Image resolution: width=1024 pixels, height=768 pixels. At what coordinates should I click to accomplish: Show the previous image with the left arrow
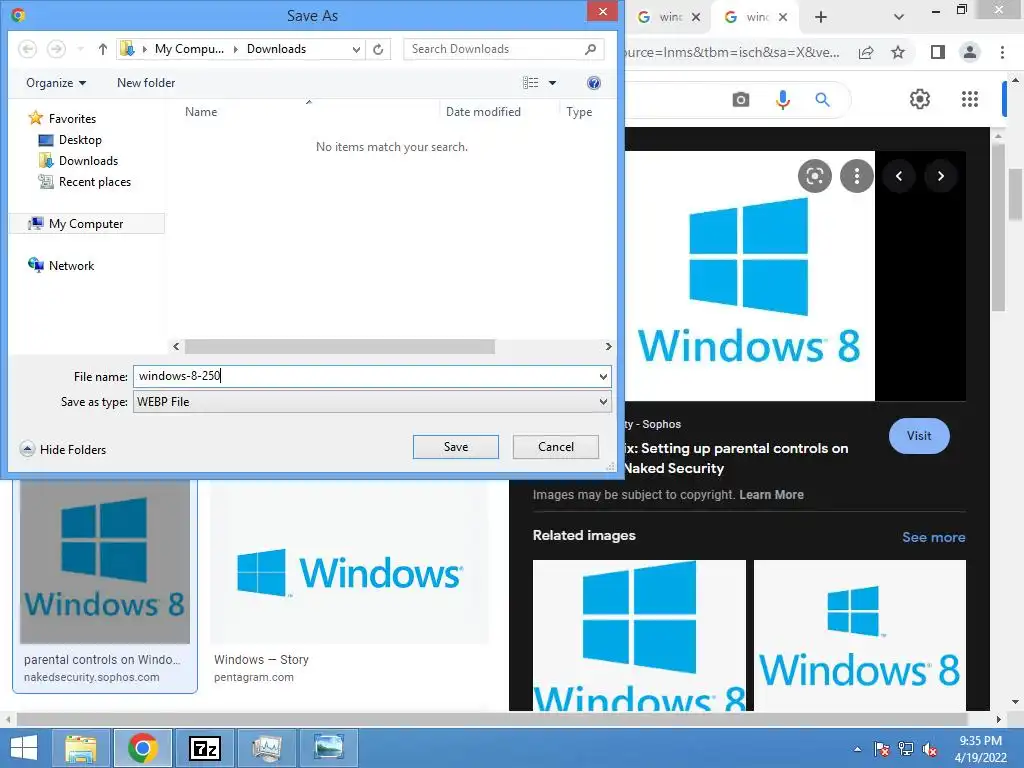pyautogui.click(x=899, y=176)
